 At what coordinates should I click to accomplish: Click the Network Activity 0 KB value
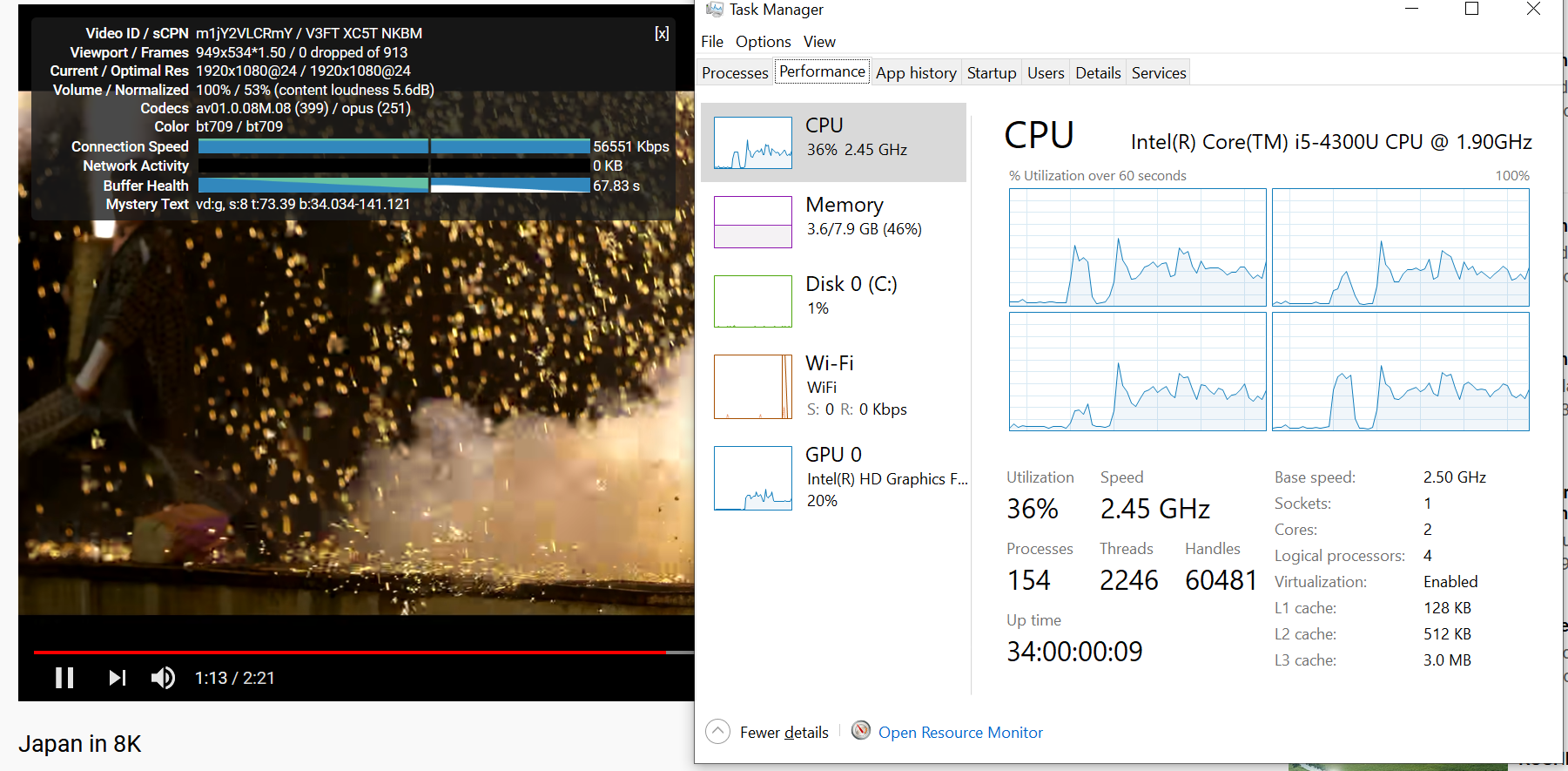[x=608, y=166]
